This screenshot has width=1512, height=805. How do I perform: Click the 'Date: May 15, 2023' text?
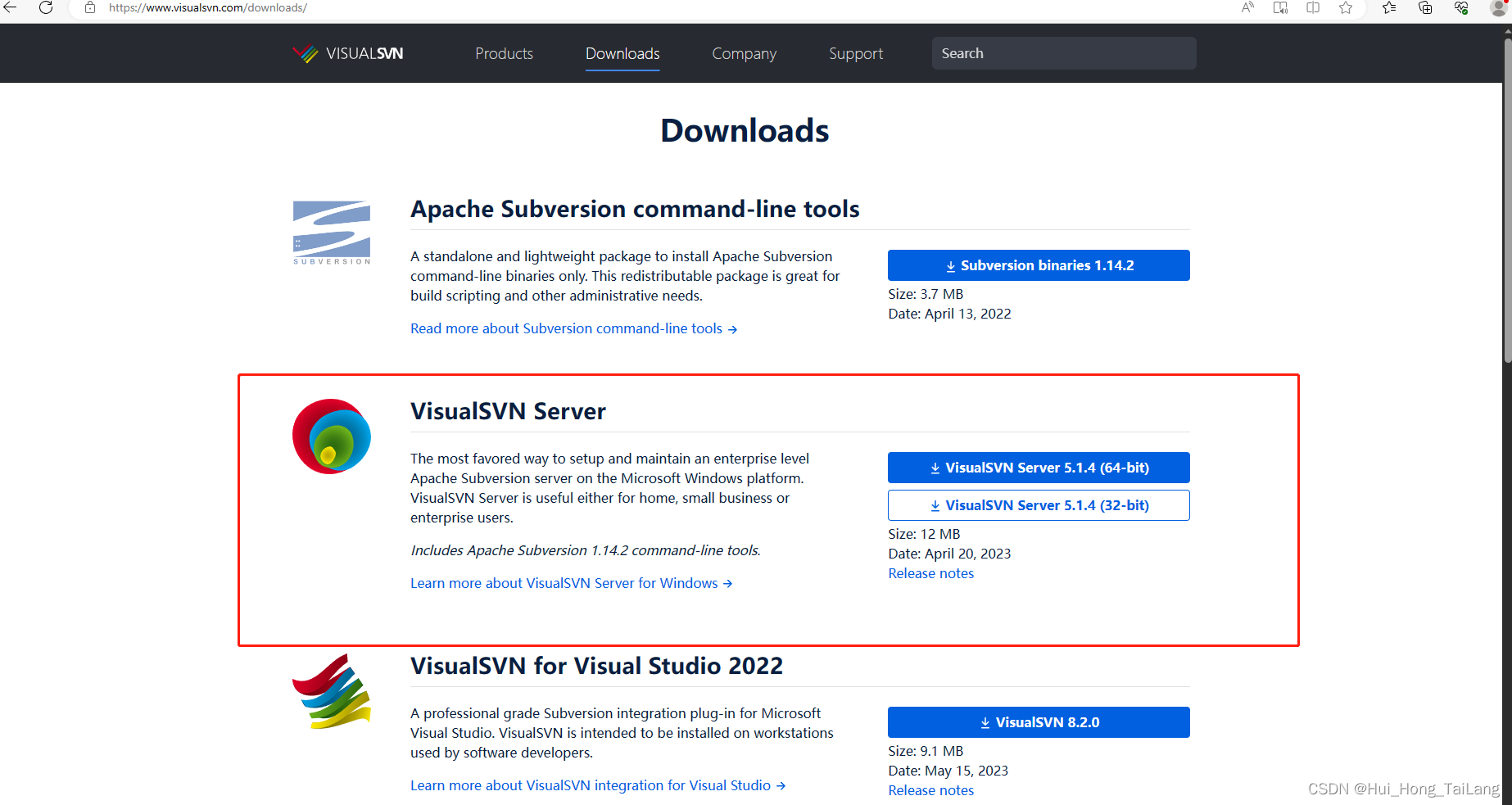(x=948, y=771)
